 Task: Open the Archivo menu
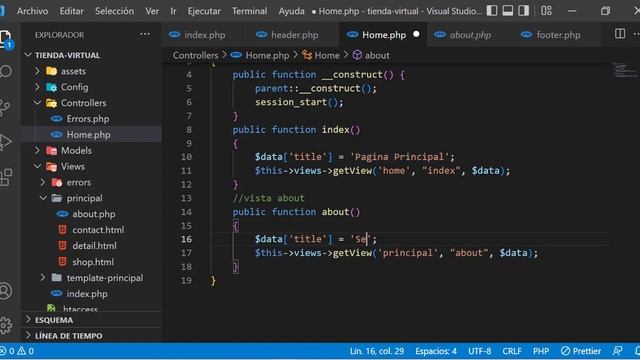point(32,11)
